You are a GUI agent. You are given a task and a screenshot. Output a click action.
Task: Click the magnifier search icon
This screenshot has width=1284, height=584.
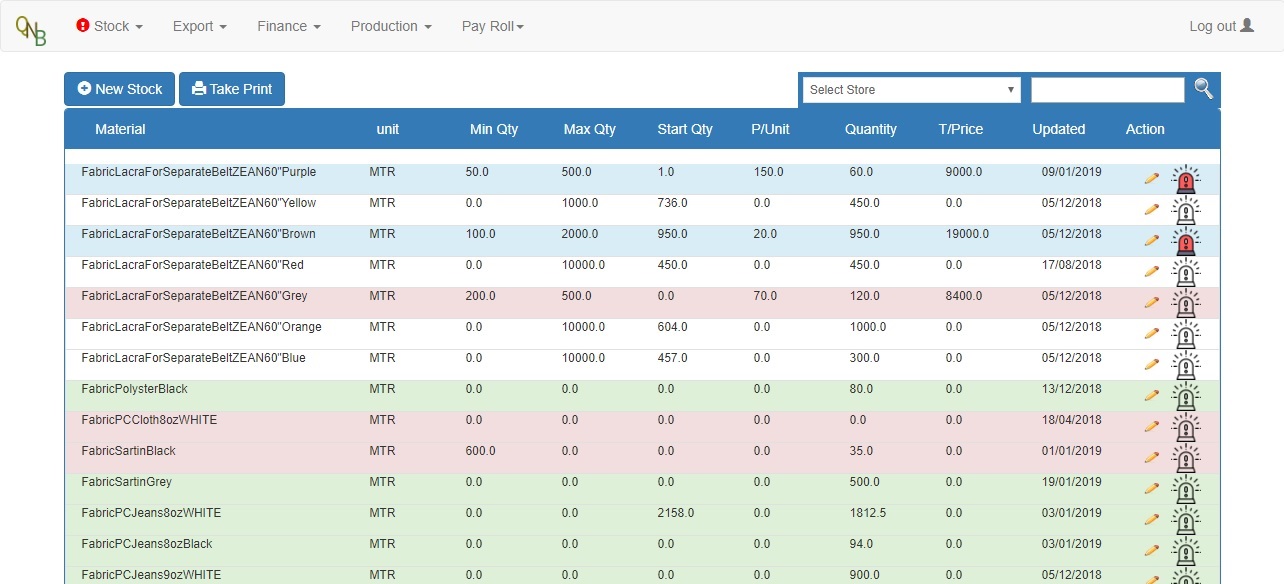1204,89
